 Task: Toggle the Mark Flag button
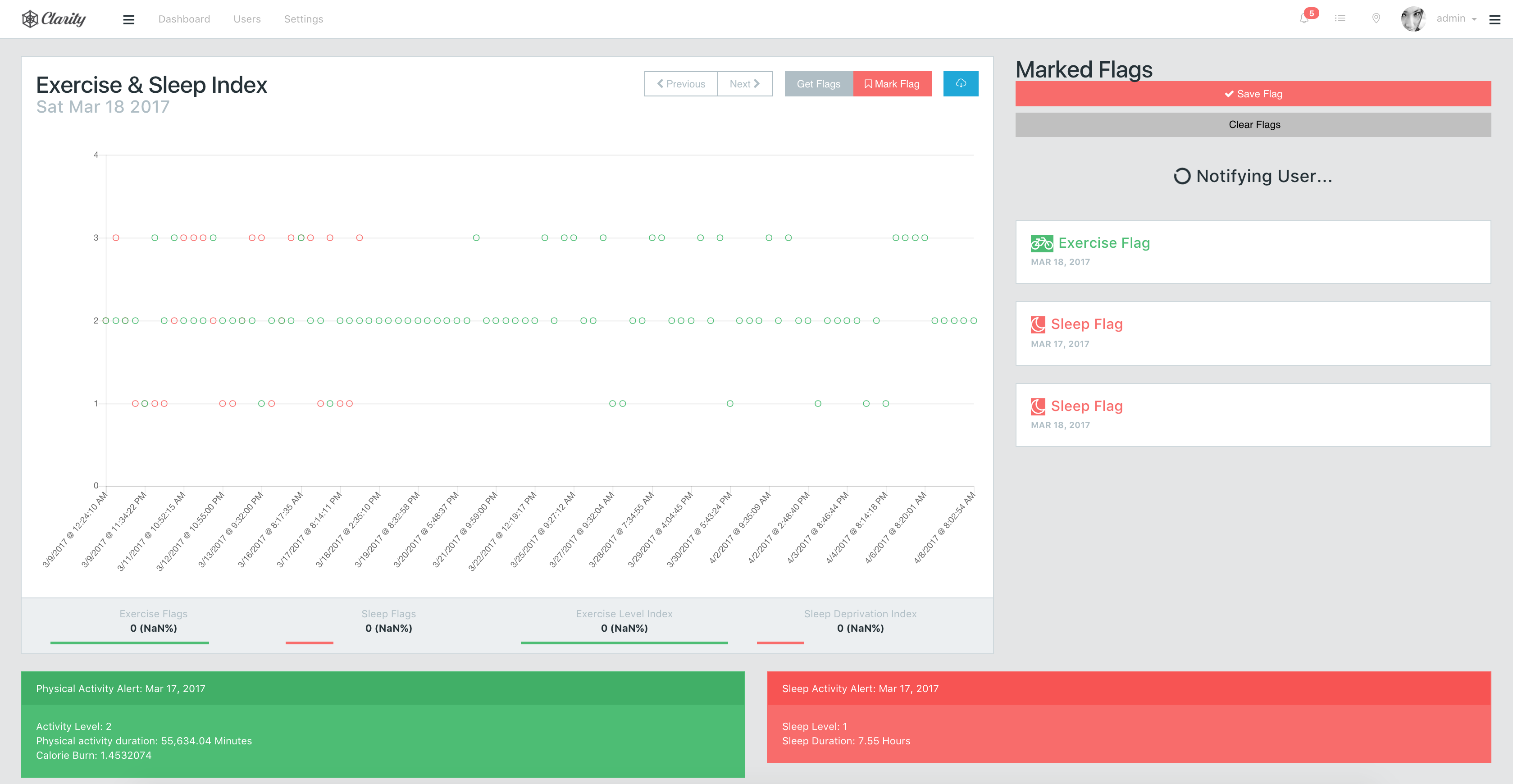point(892,84)
